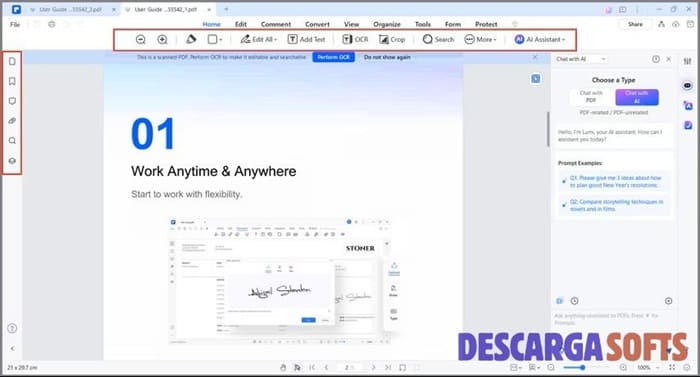Click Do not show again

pos(387,57)
